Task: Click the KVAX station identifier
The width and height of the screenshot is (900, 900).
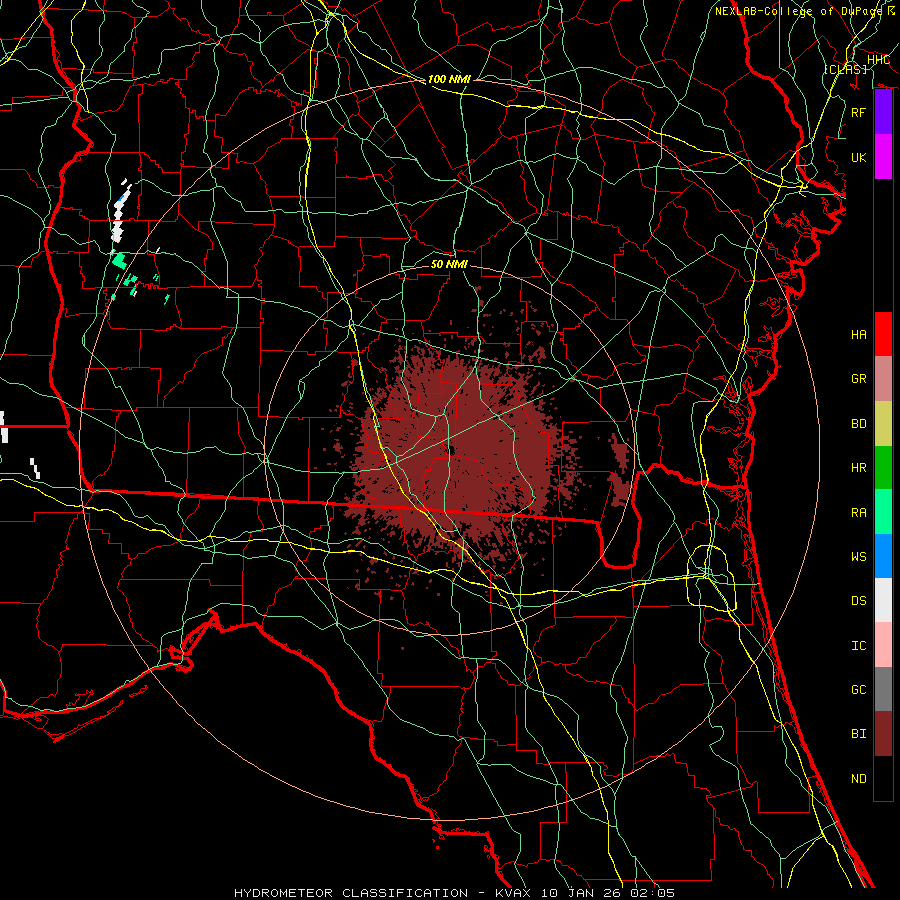Action: click(513, 893)
